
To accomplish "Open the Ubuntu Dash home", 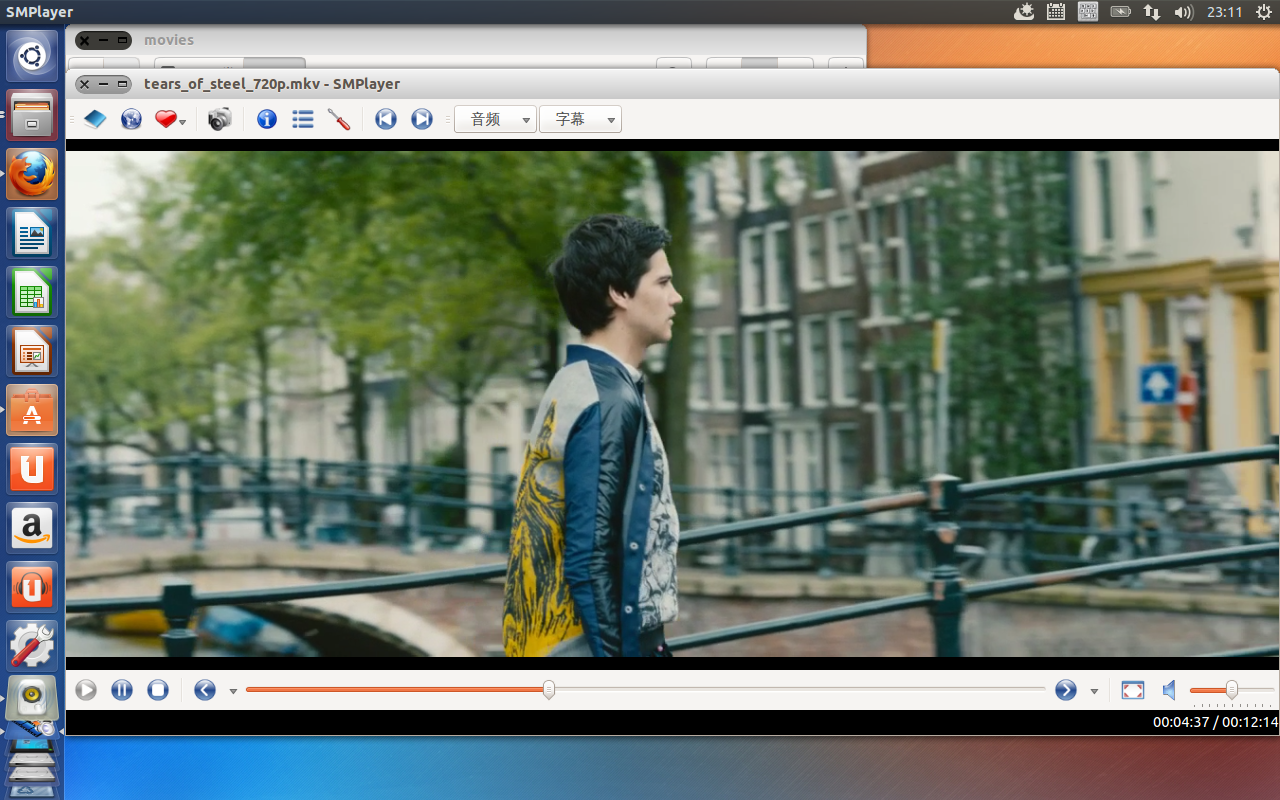I will (x=32, y=56).
